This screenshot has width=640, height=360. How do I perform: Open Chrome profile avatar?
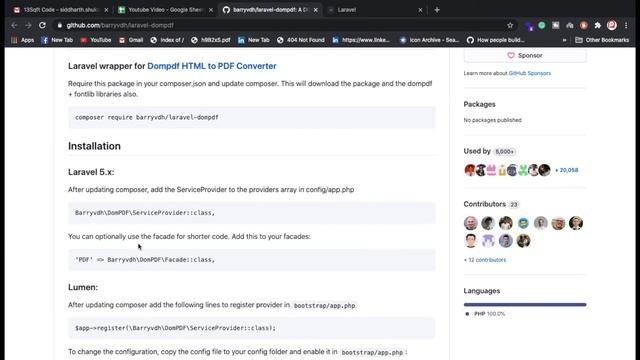[612, 25]
